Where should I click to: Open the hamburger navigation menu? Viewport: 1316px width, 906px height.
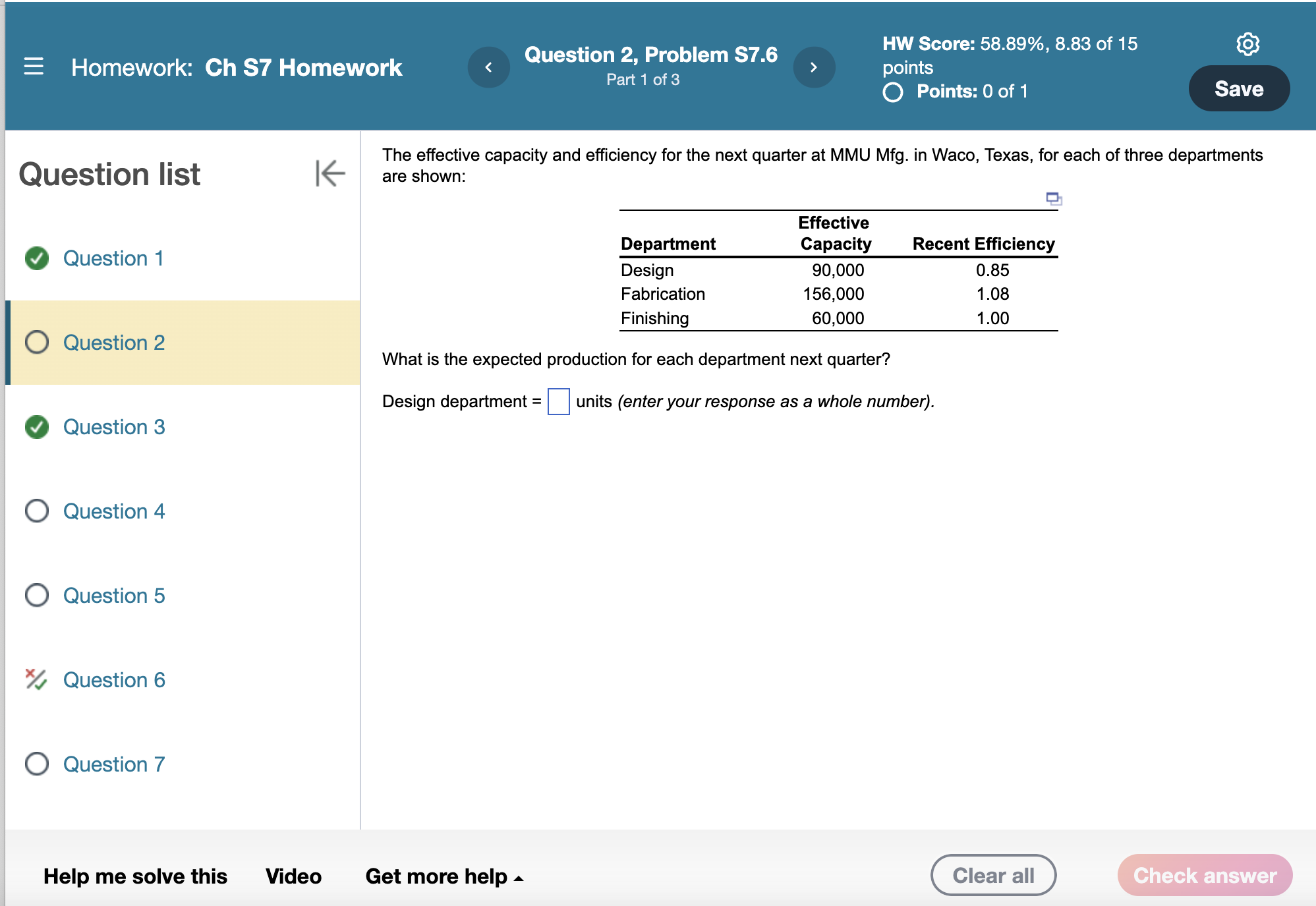[x=34, y=67]
